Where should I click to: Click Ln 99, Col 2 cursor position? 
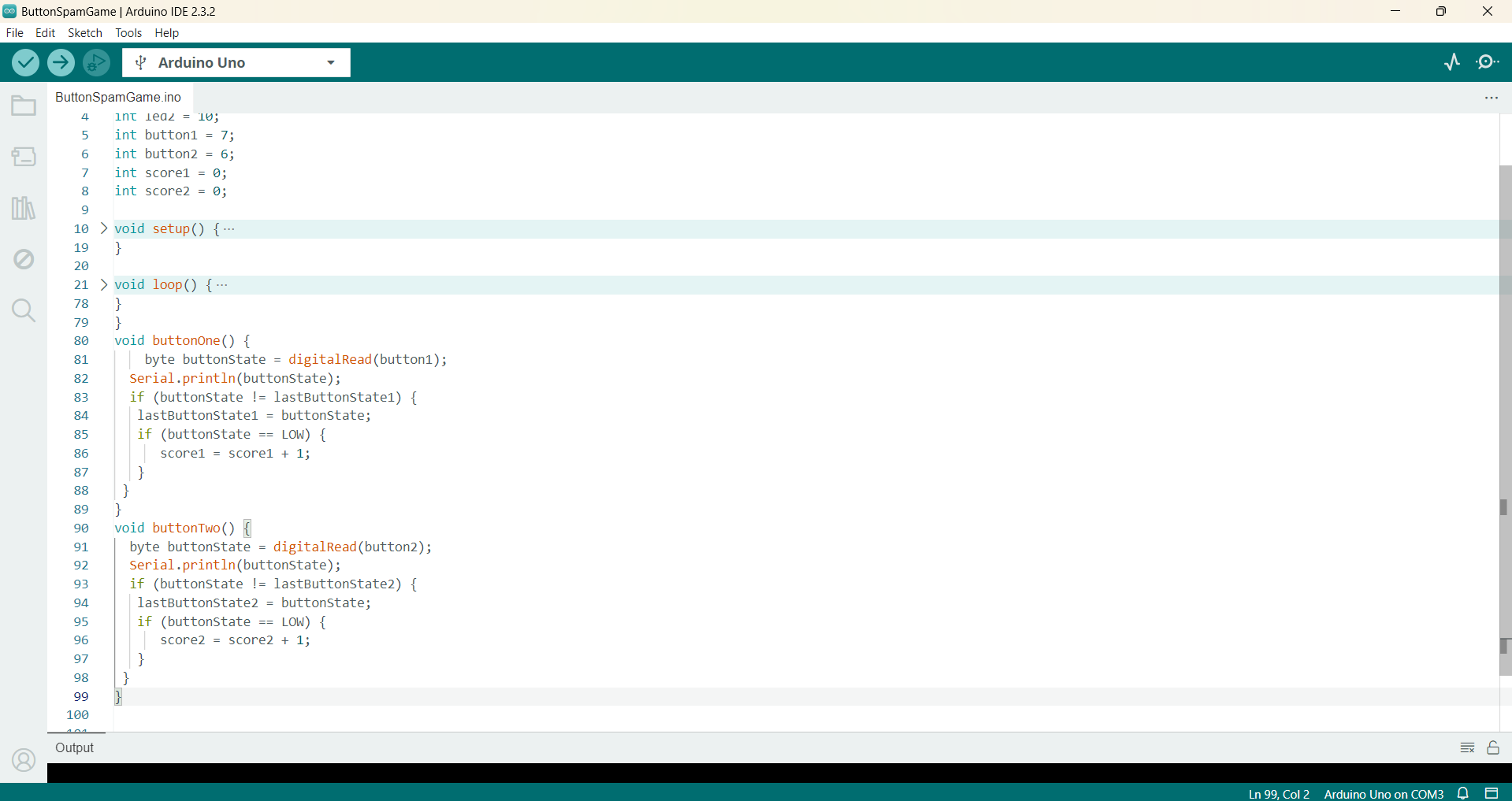click(x=1279, y=794)
